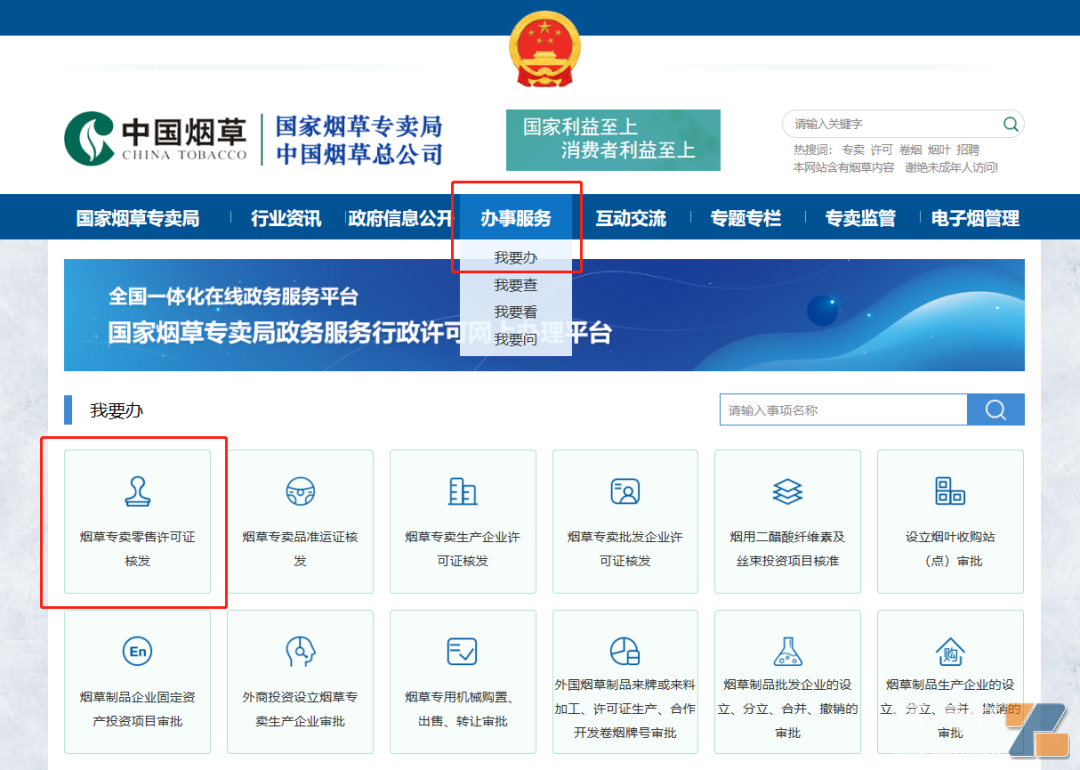Click the En icon for 固定资产投资项目审批
Screen dimensions: 1080x770
(137, 652)
